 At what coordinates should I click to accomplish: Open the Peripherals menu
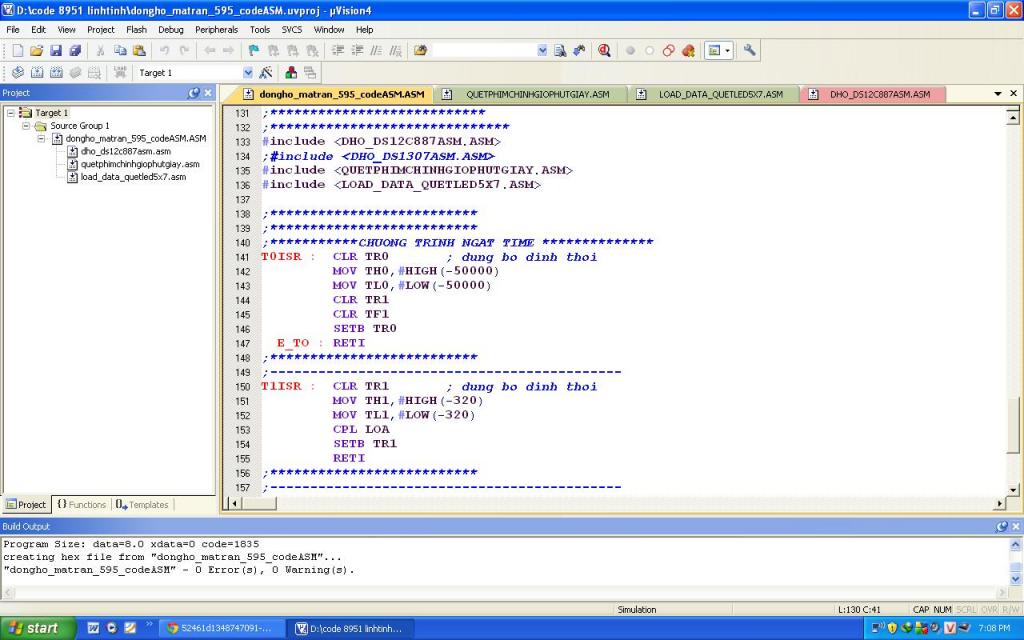215,30
